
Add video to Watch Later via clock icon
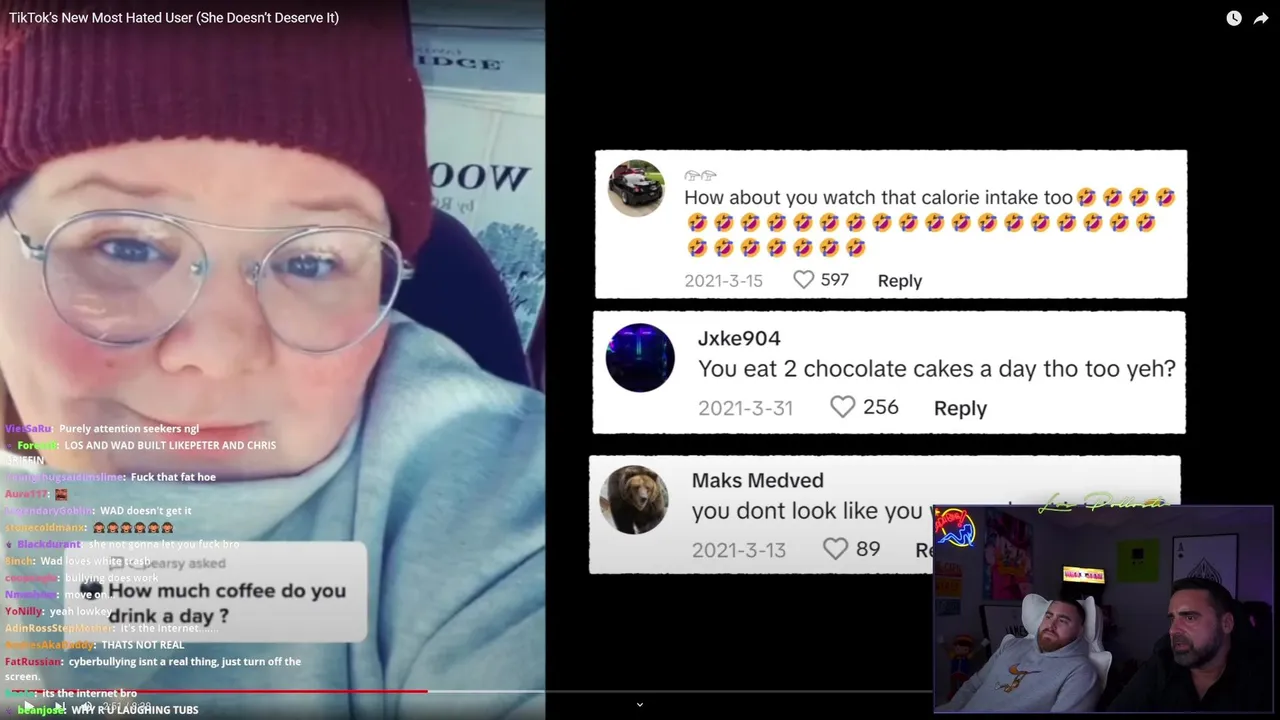[1234, 18]
